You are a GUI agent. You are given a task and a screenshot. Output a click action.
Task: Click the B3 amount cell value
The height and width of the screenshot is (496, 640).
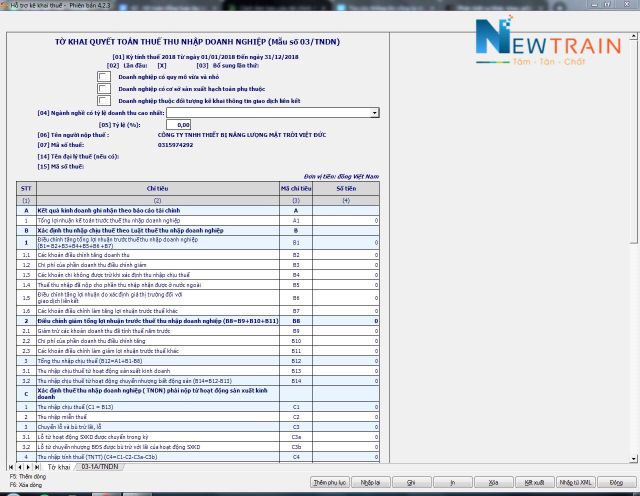[x=346, y=265]
